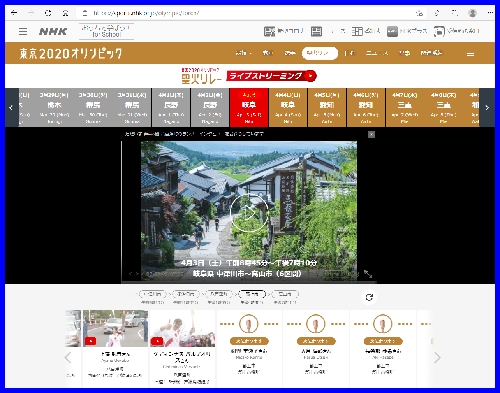This screenshot has width=500, height=393.
Task: Play the Gifu torch relay video
Action: [249, 213]
